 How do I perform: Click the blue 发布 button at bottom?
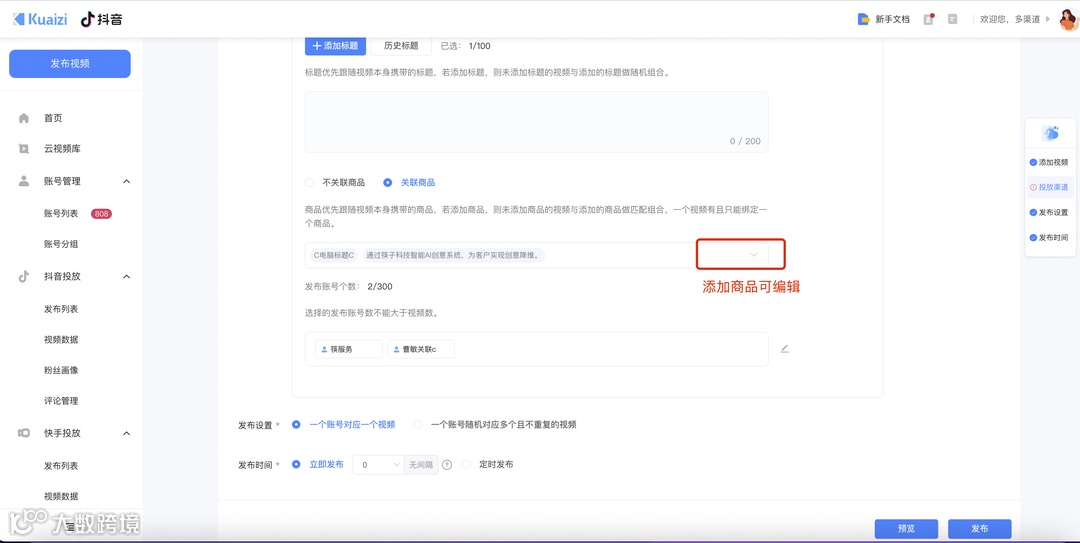[x=979, y=529]
